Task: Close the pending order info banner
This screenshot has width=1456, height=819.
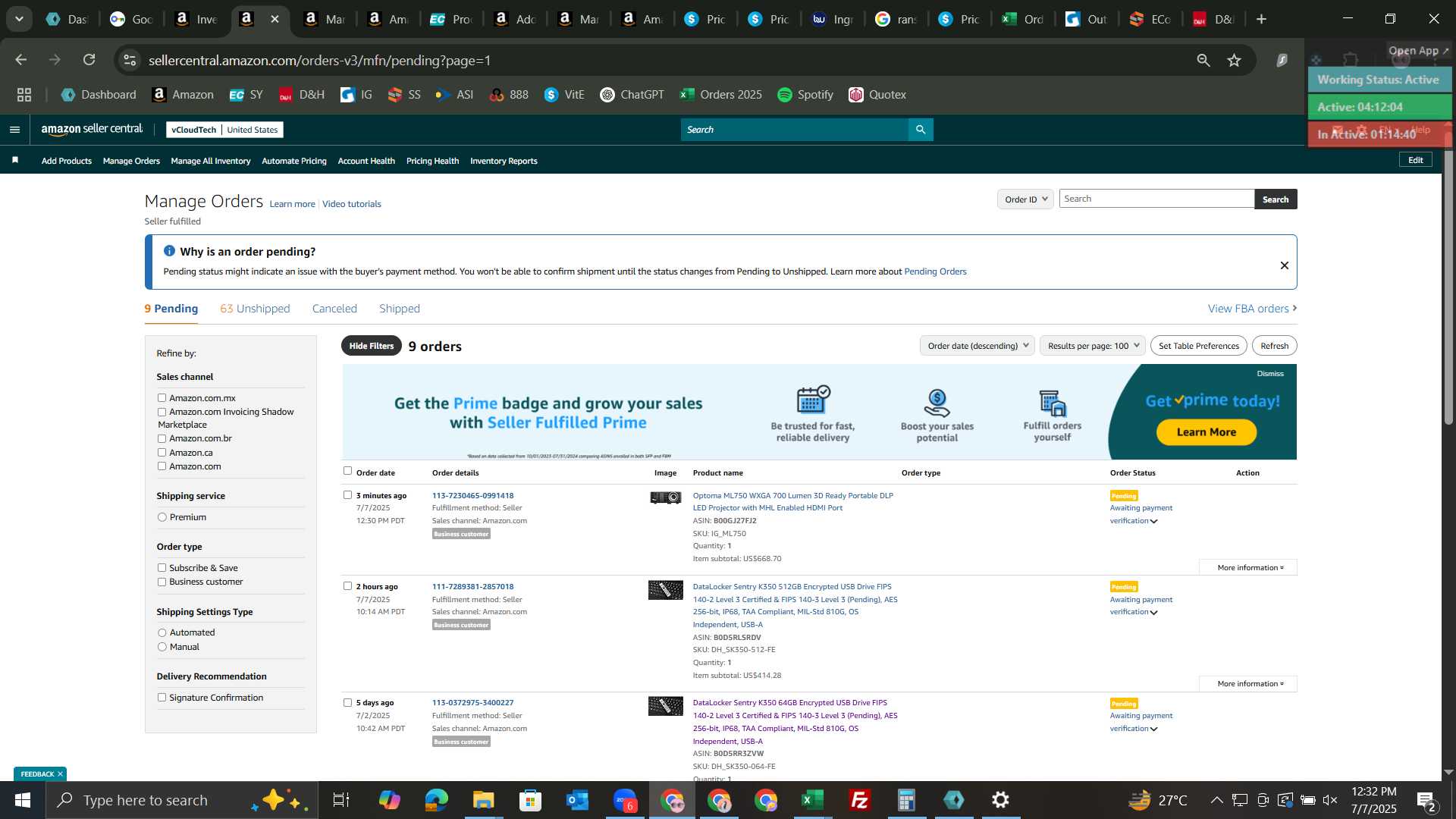Action: coord(1285,265)
